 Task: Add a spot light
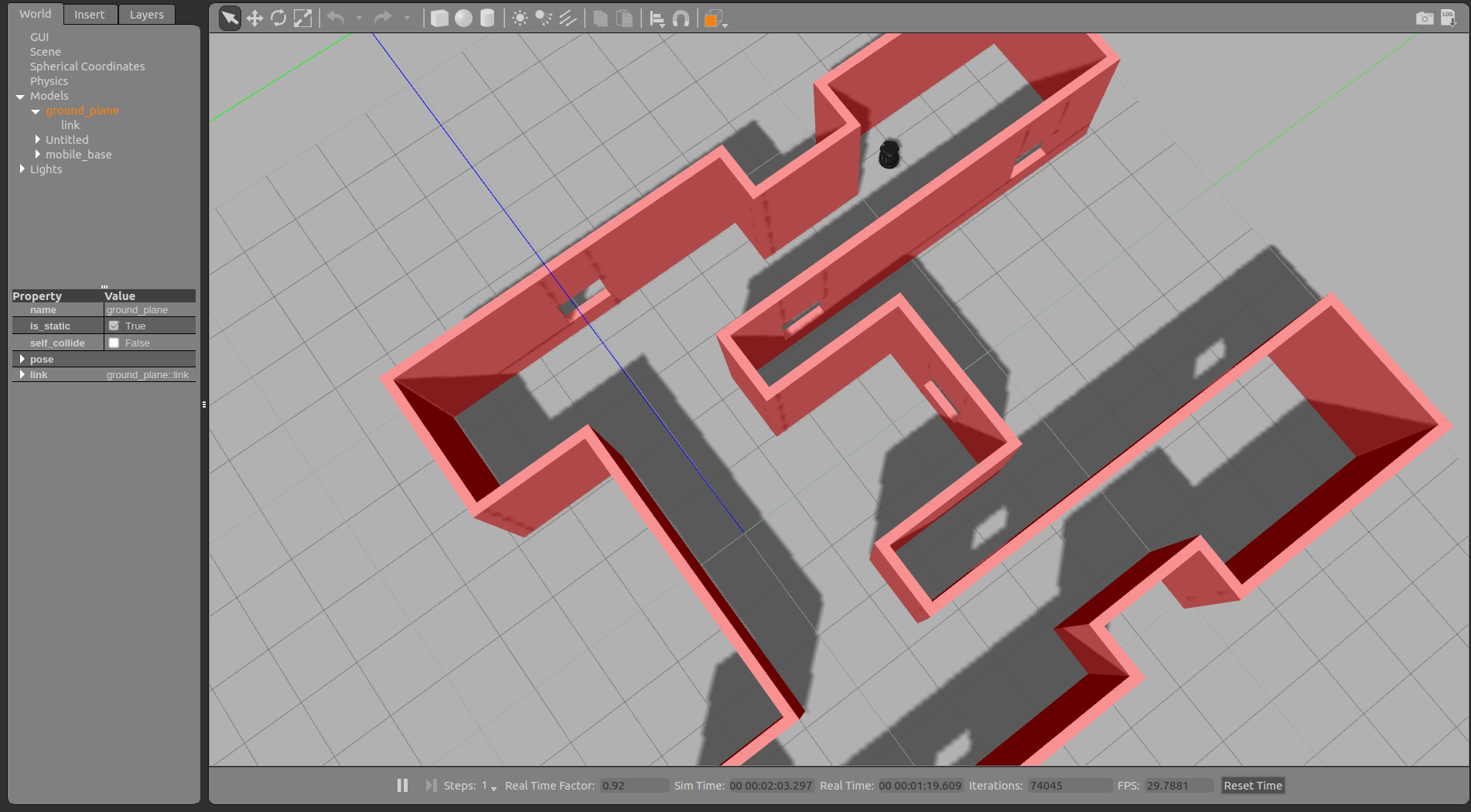(x=544, y=19)
